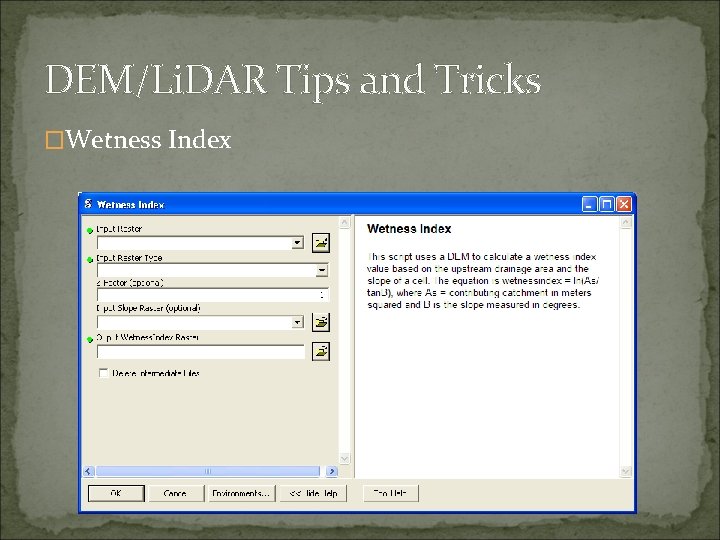Click the 'Wetness Index' slide bullet text
Viewport: 720px width, 540px height.
point(148,140)
